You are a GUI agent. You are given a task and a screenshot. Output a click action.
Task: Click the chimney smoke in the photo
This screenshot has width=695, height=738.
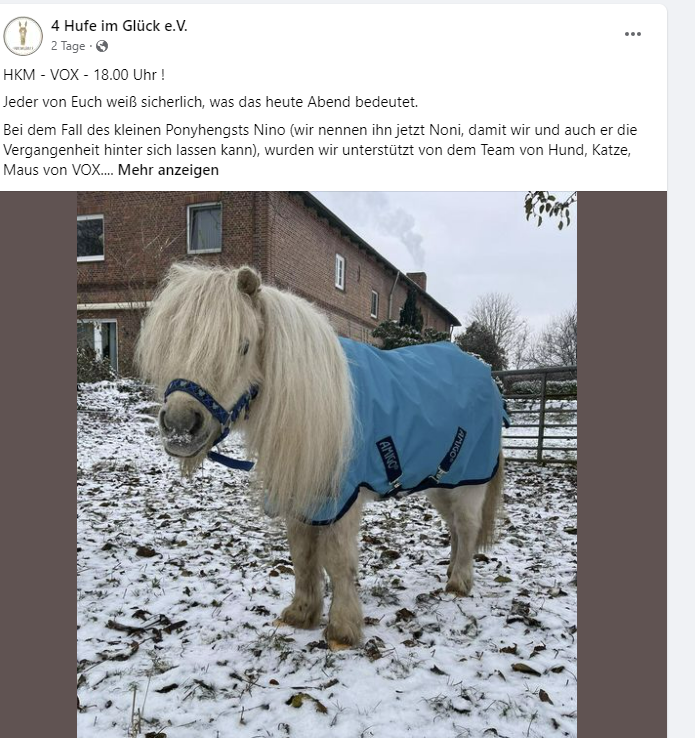[404, 233]
